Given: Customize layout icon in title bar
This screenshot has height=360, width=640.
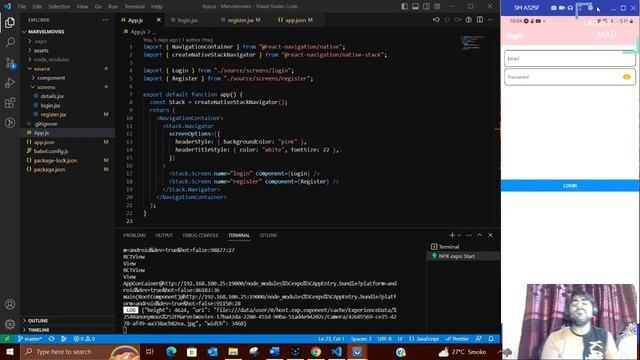Looking at the screenshot, I should [x=437, y=7].
